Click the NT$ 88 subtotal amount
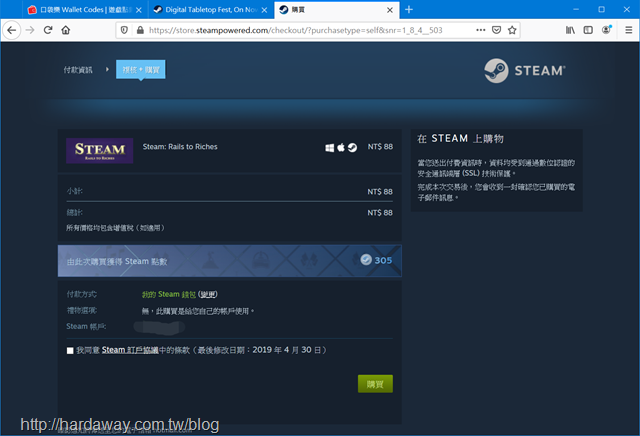Screen dimensions: 640x436 coord(380,191)
